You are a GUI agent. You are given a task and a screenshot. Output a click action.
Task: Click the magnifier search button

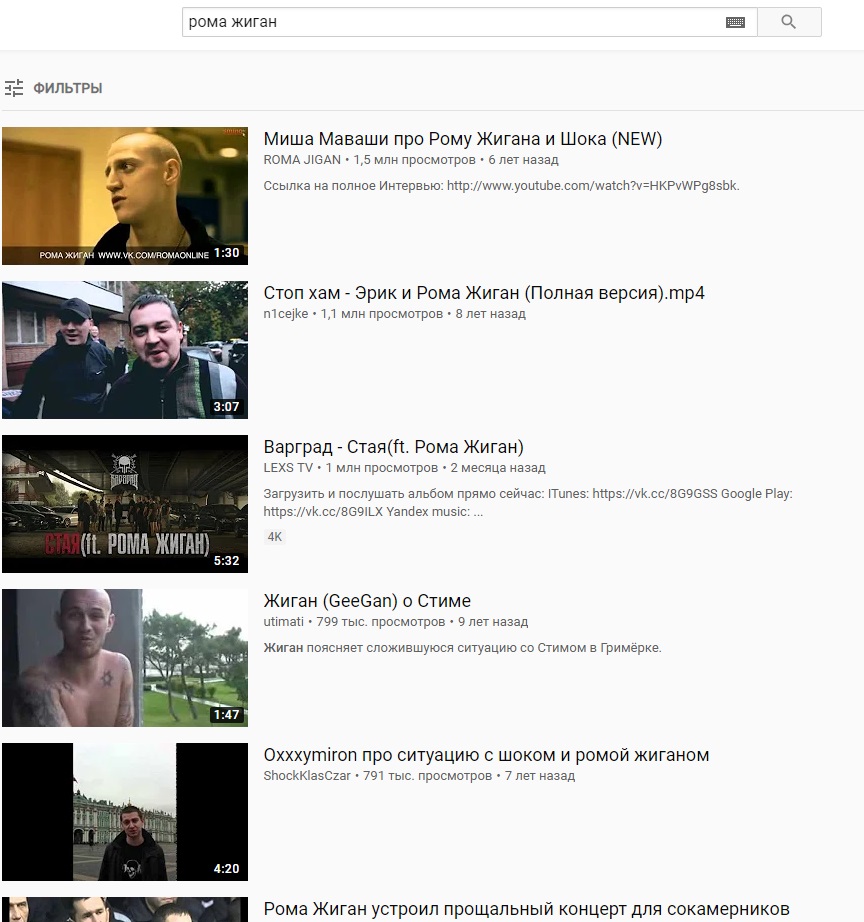[789, 22]
